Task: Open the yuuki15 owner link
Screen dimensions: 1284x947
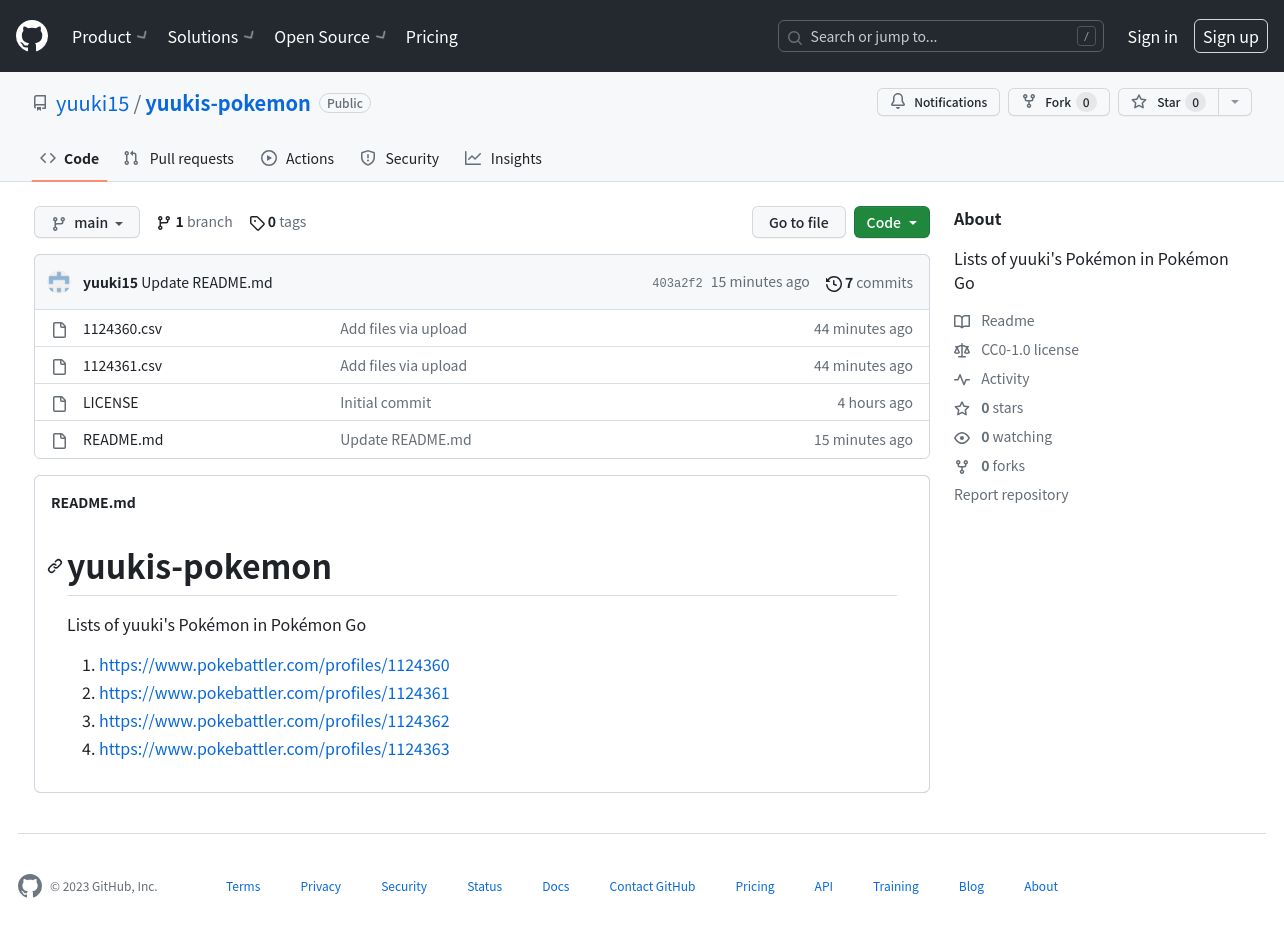Action: click(93, 103)
